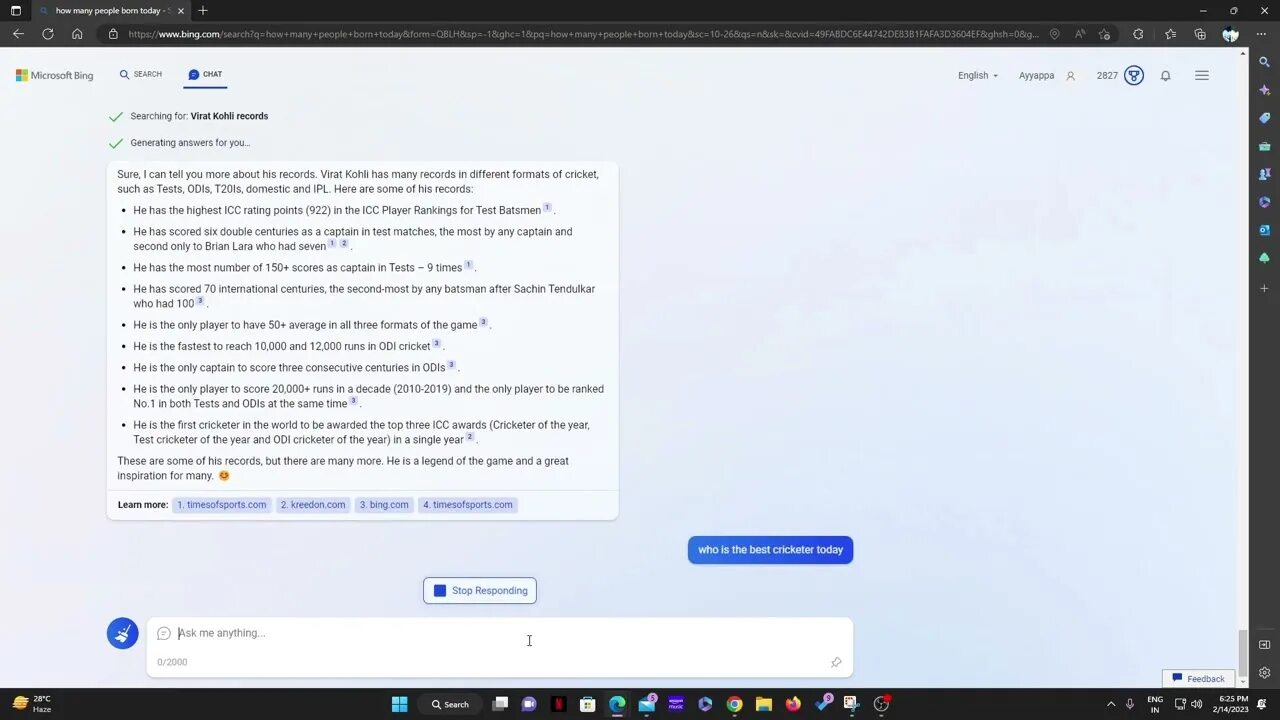Focus the Ask me anything input box
Viewport: 1280px width, 720px height.
(500, 633)
